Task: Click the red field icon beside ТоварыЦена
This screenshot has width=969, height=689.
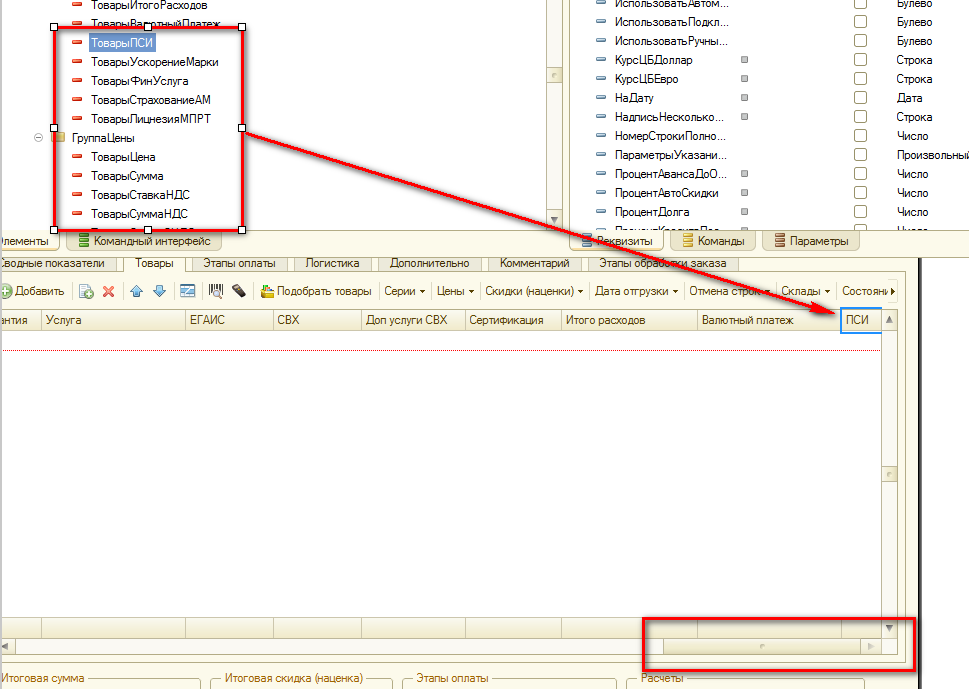Action: (x=77, y=156)
